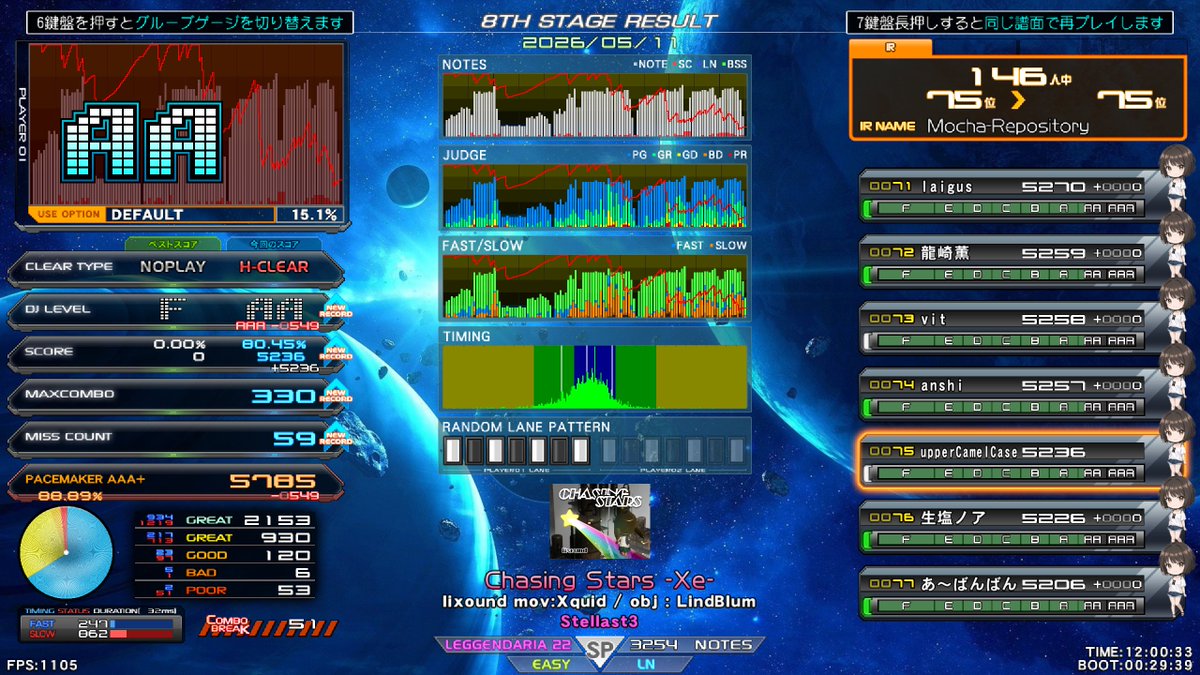This screenshot has height=675, width=1200.
Task: Click the NEW RECORD badge beside DJ LEVEL
Action: click(336, 311)
